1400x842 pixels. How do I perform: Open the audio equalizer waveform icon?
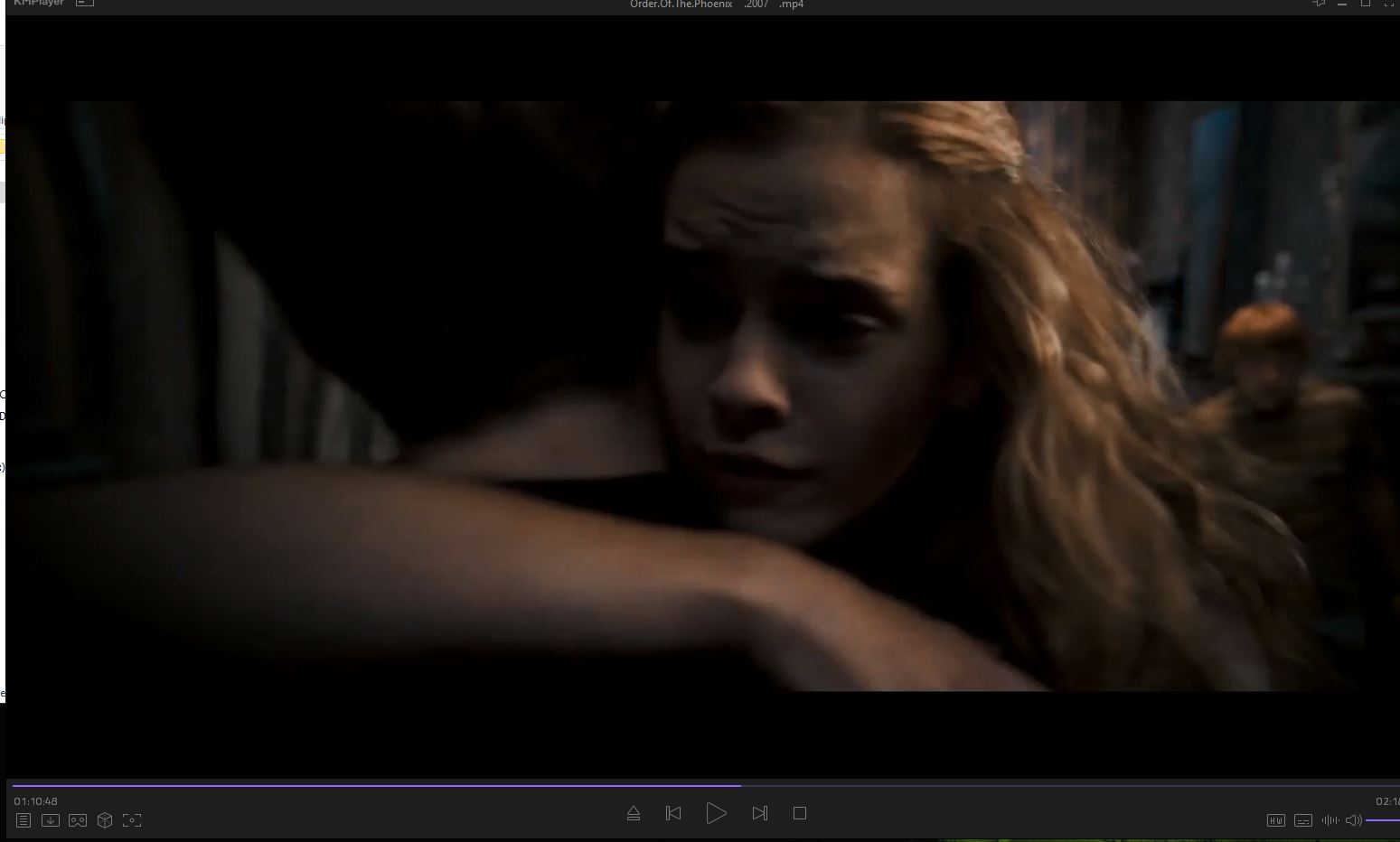(x=1330, y=820)
